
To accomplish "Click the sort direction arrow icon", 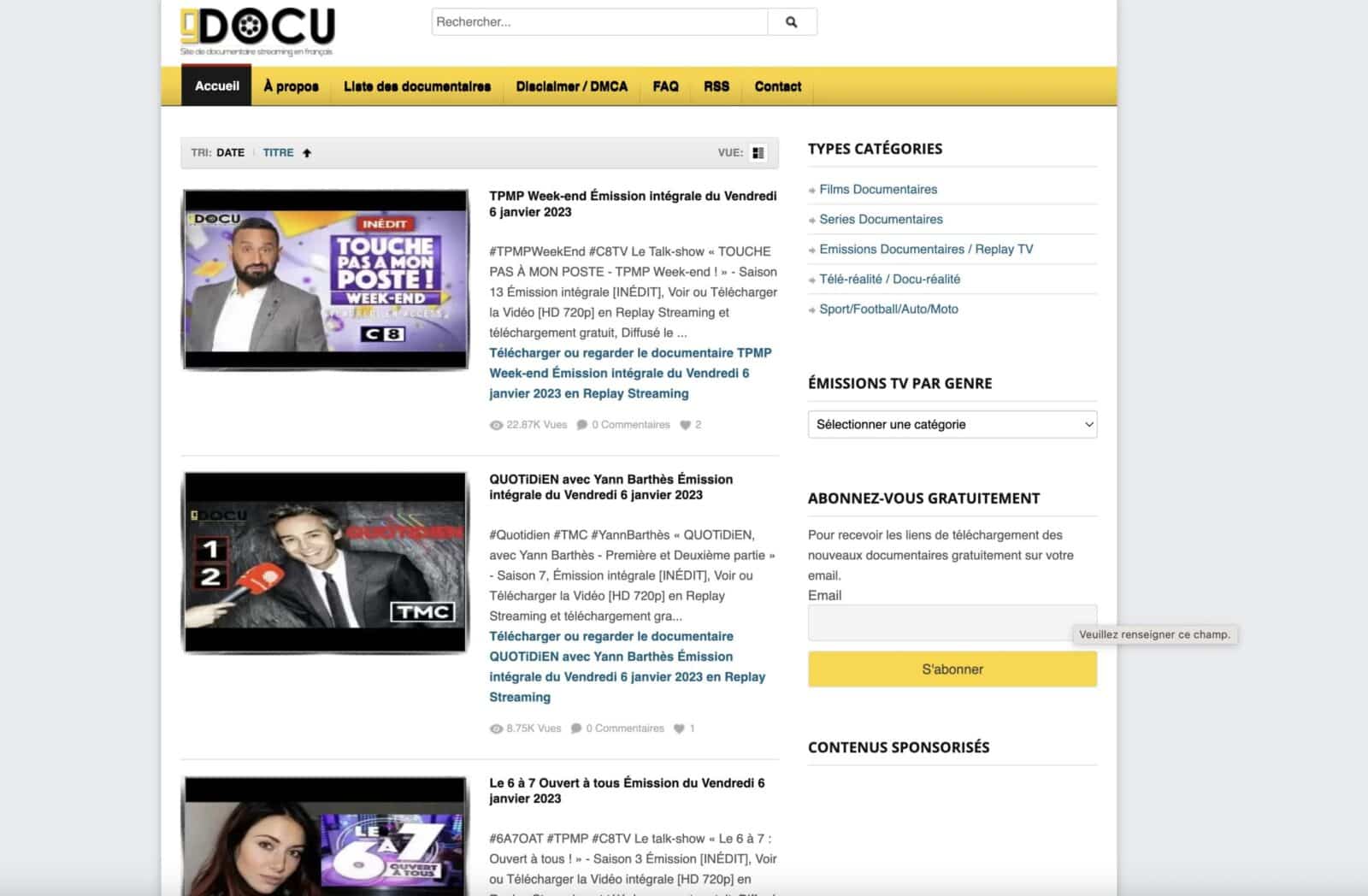I will pyautogui.click(x=307, y=153).
